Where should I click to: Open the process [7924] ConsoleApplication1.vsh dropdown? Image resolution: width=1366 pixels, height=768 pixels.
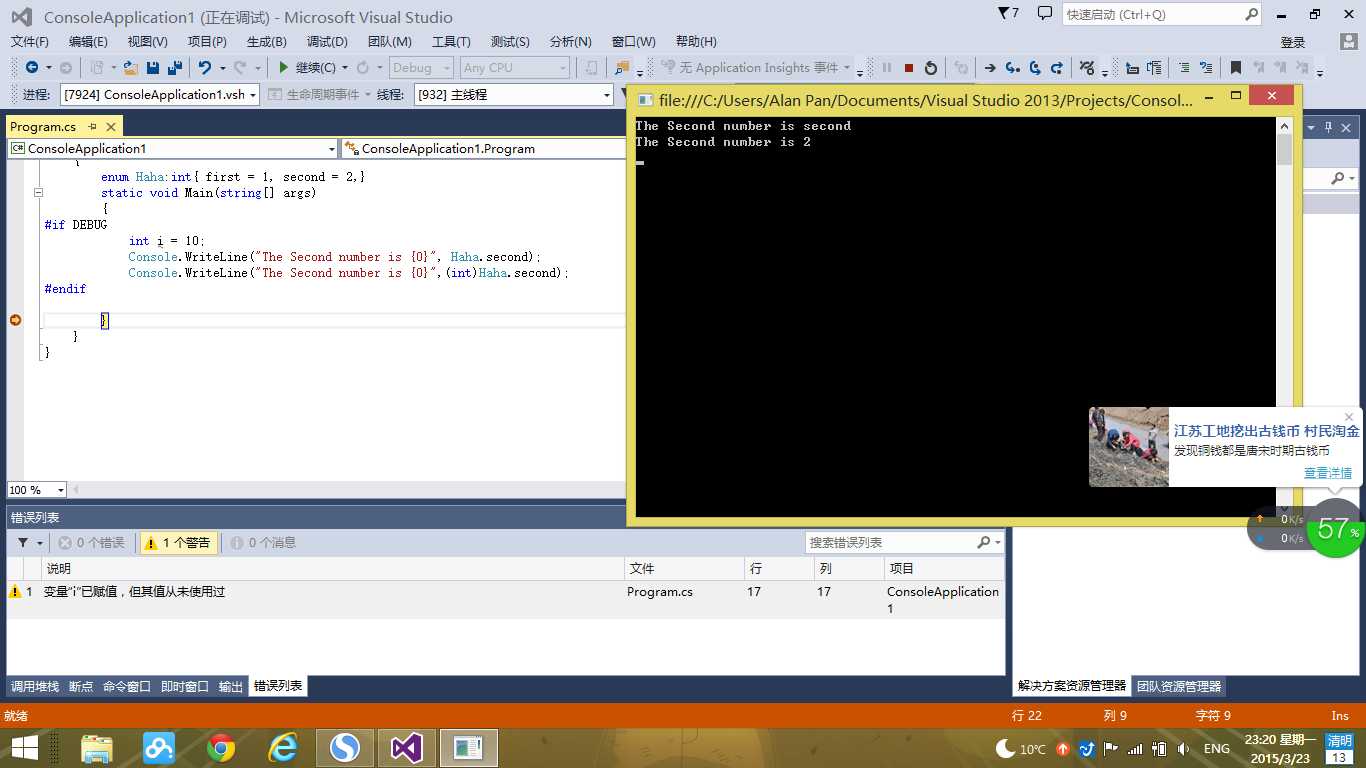tap(252, 95)
